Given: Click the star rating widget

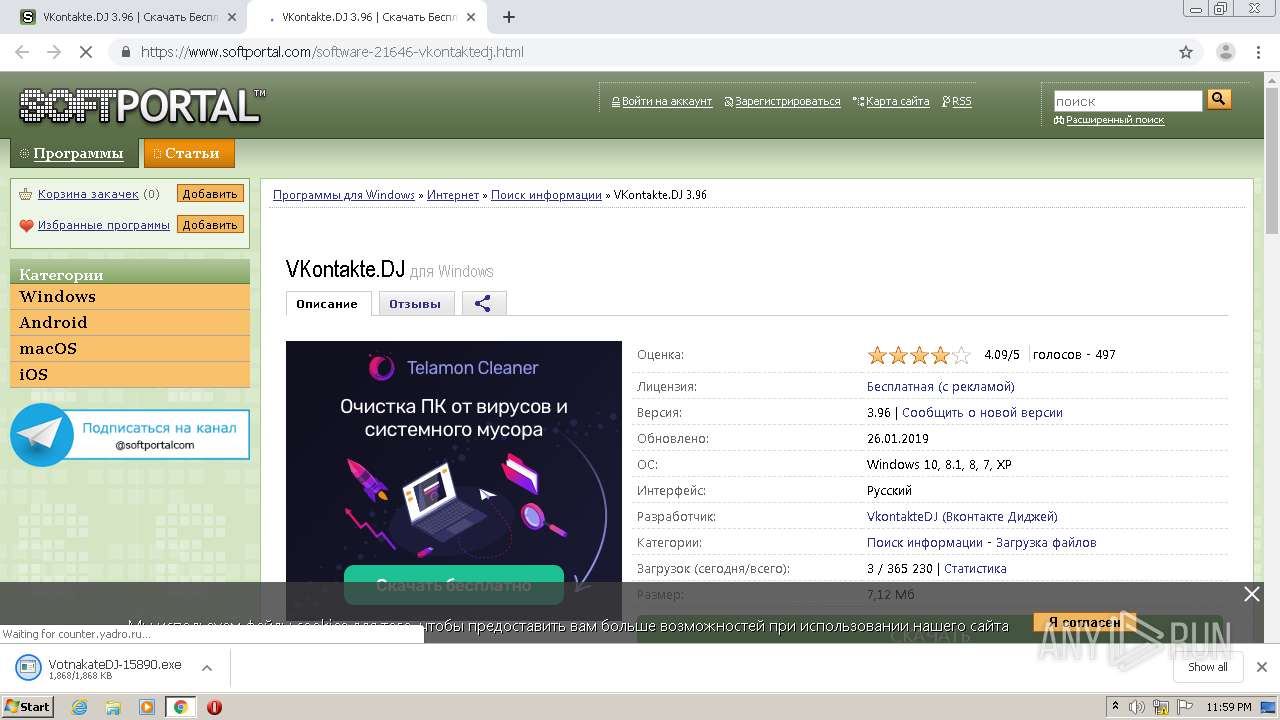Looking at the screenshot, I should click(919, 355).
